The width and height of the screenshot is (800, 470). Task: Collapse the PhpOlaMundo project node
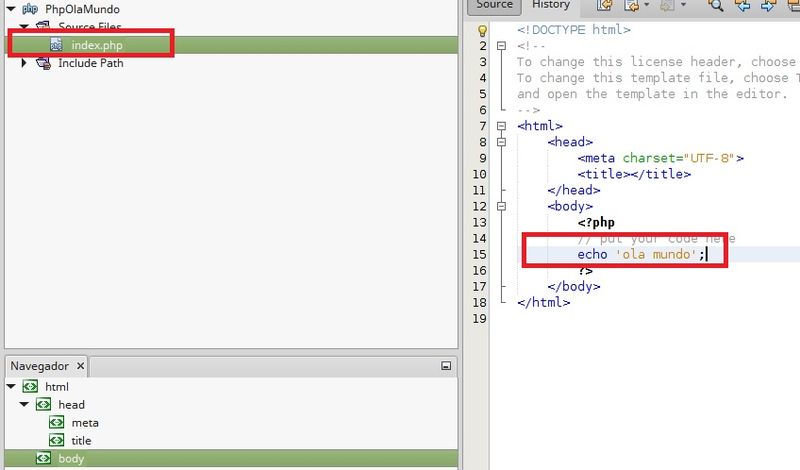[11, 9]
